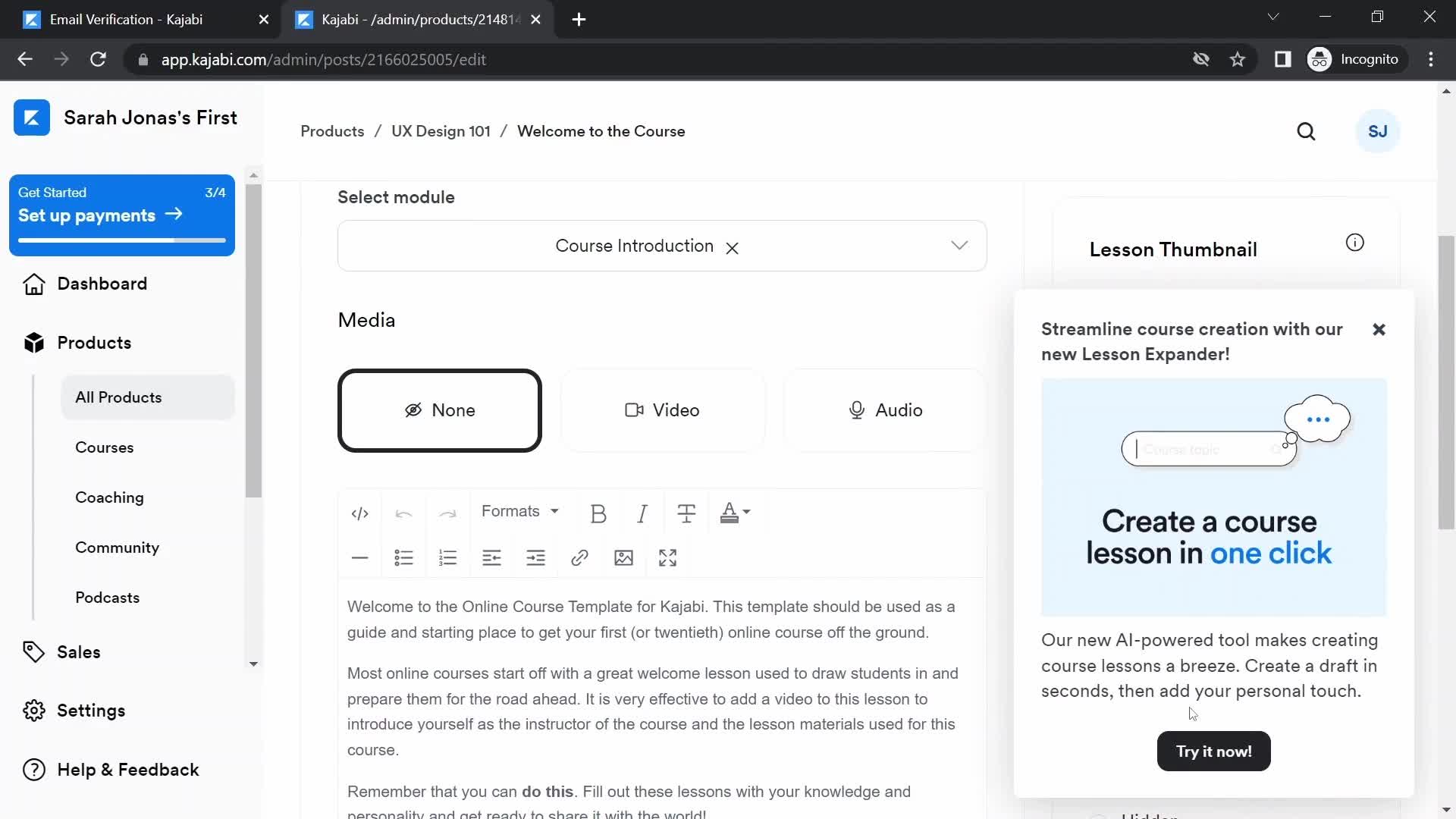The width and height of the screenshot is (1456, 819).
Task: Apply strikethrough formatting
Action: [x=686, y=513]
